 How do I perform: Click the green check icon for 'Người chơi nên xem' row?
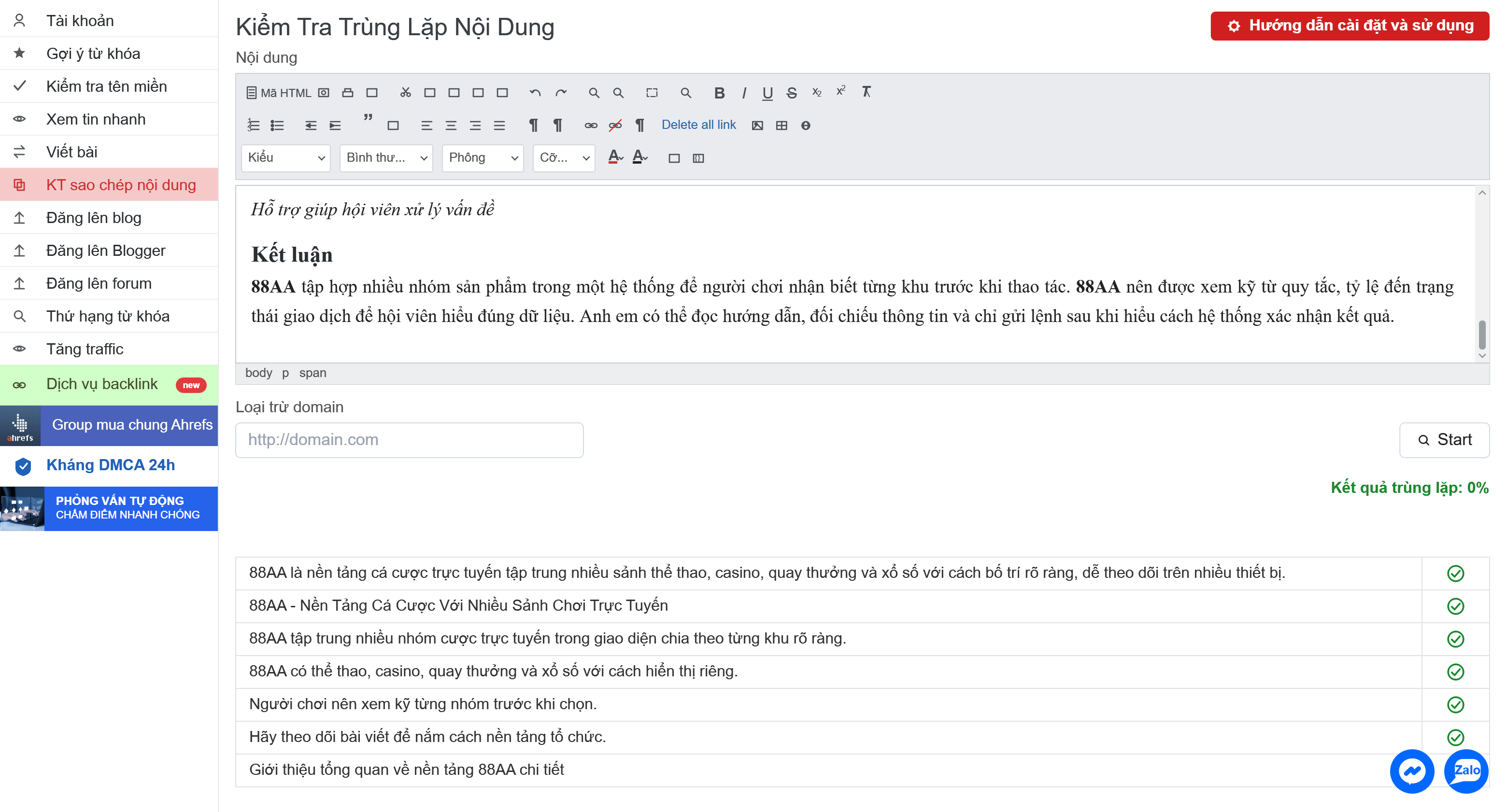1455,704
